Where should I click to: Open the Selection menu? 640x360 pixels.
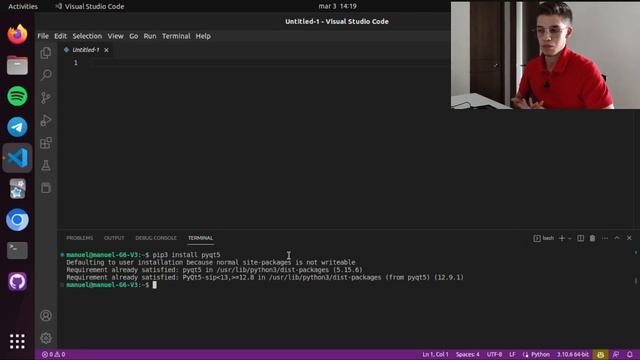pos(87,36)
